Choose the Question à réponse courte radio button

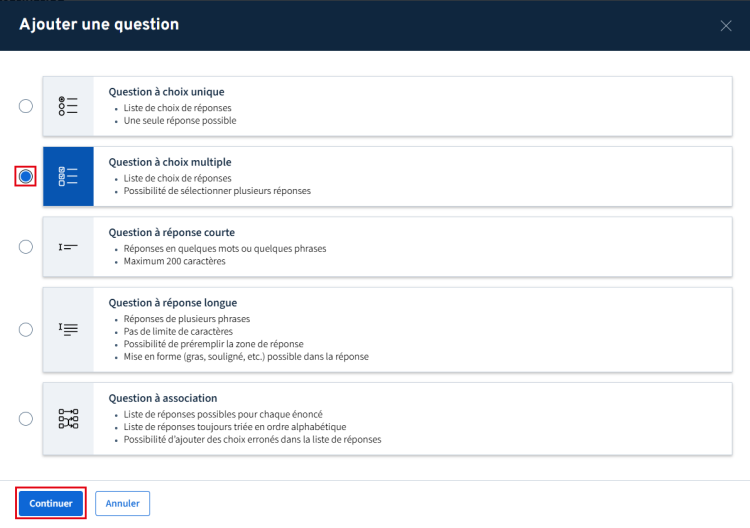[x=26, y=247]
